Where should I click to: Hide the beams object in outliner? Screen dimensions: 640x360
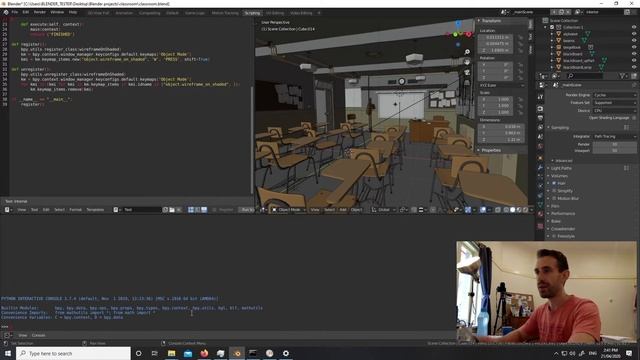tap(634, 41)
